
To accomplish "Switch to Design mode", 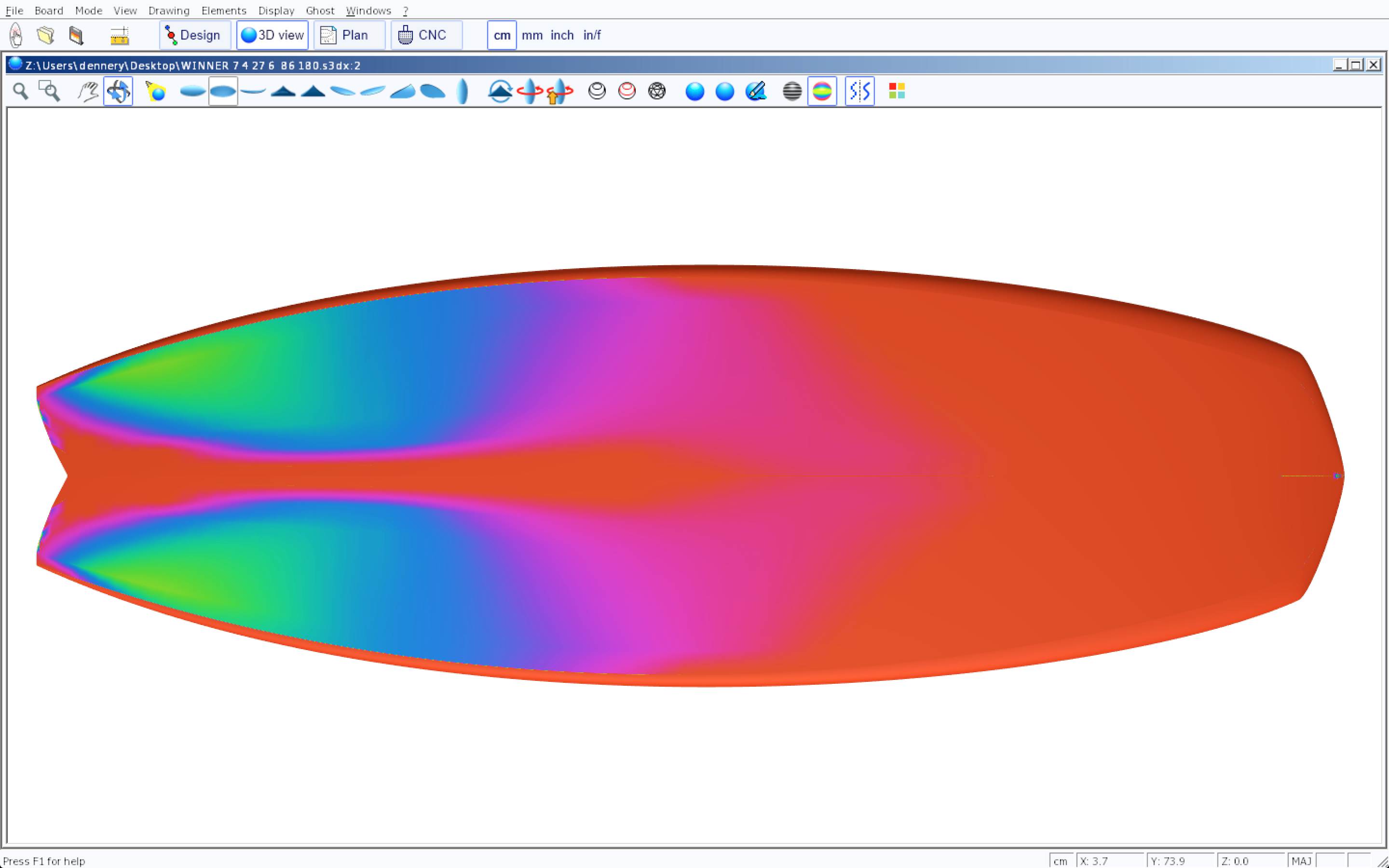I will point(194,35).
